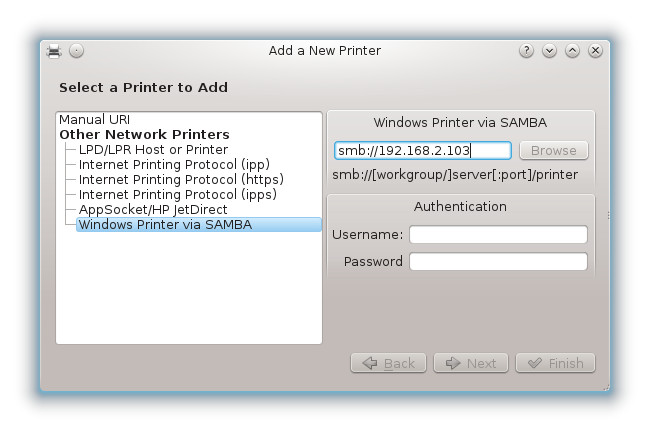Click the Finish button
The width and height of the screenshot is (650, 431).
click(555, 363)
